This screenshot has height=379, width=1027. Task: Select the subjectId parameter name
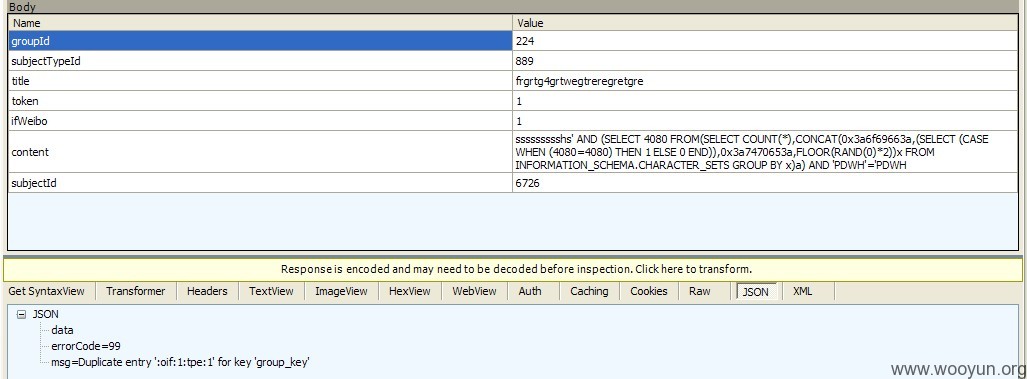tap(260, 183)
